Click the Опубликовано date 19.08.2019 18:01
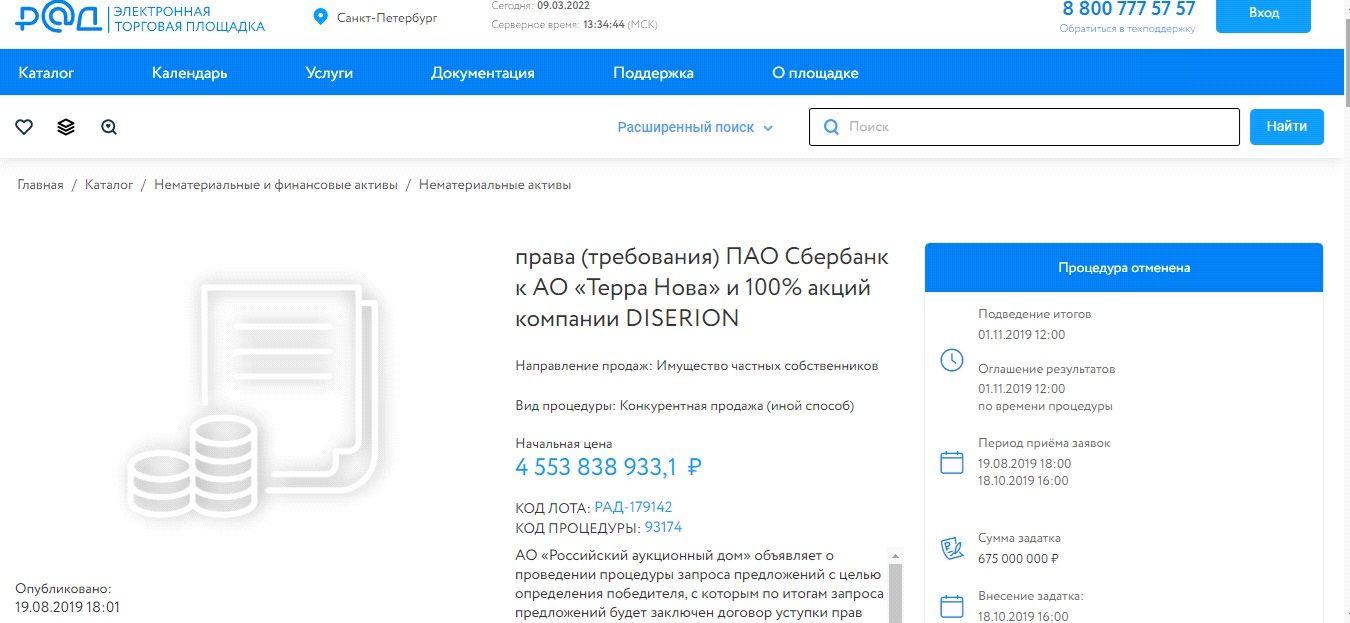The image size is (1350, 623). click(x=67, y=607)
